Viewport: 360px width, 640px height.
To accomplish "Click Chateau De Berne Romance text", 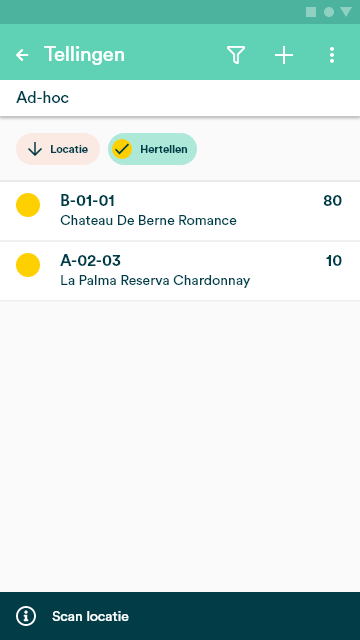I will 148,220.
